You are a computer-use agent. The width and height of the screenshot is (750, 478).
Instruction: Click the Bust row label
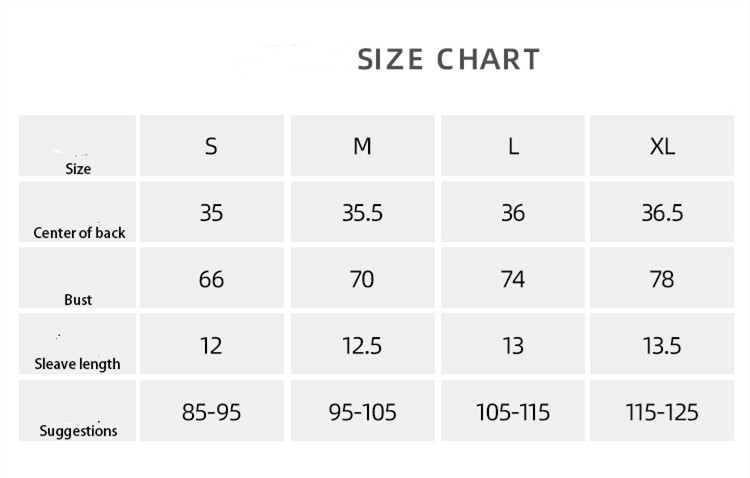pos(78,299)
